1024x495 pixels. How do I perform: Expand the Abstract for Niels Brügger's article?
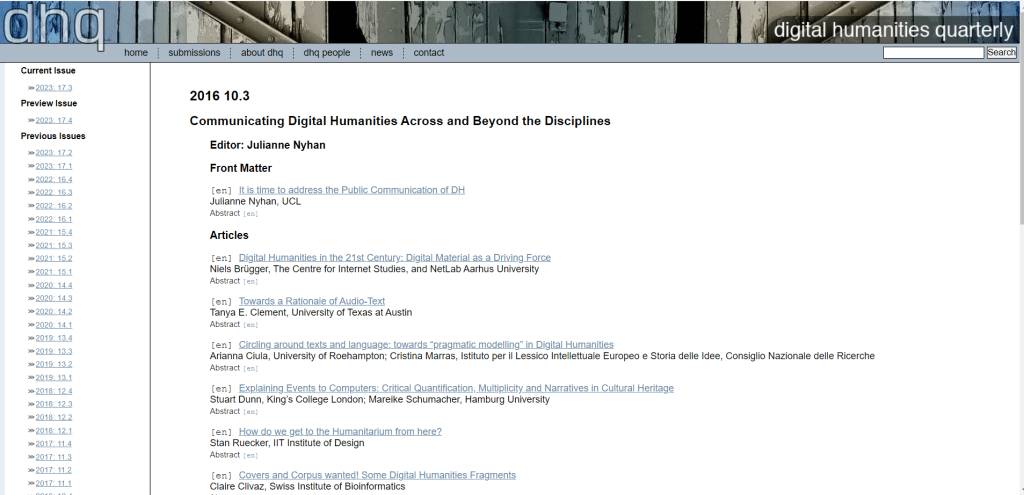click(225, 281)
